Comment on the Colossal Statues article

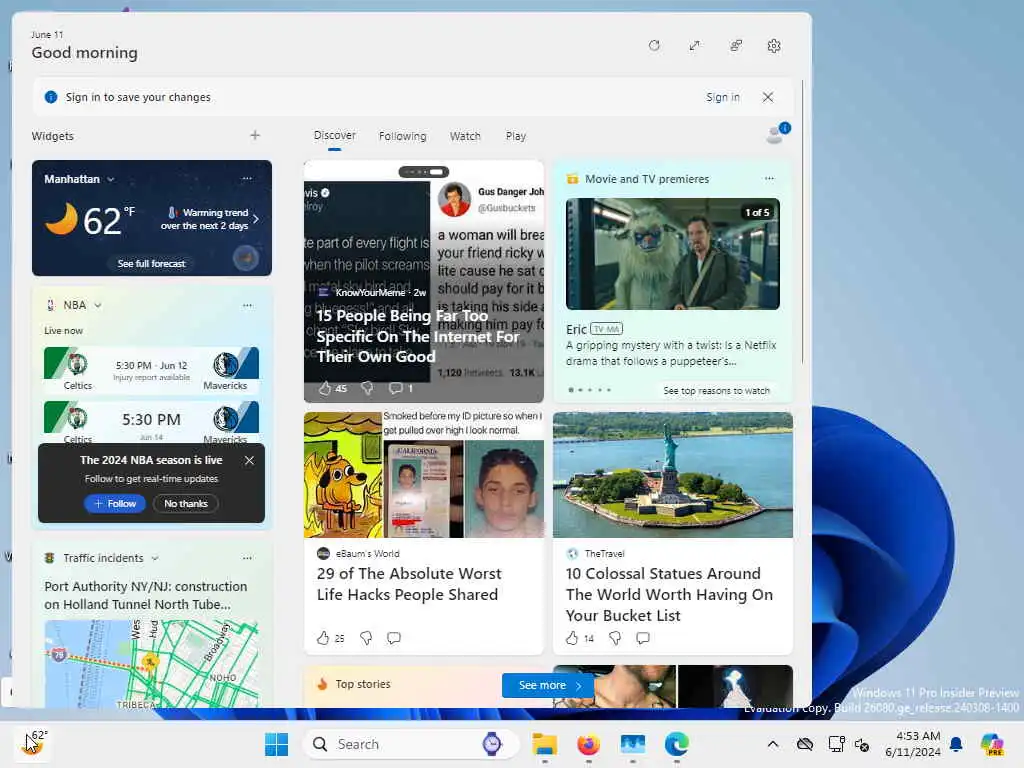(643, 638)
